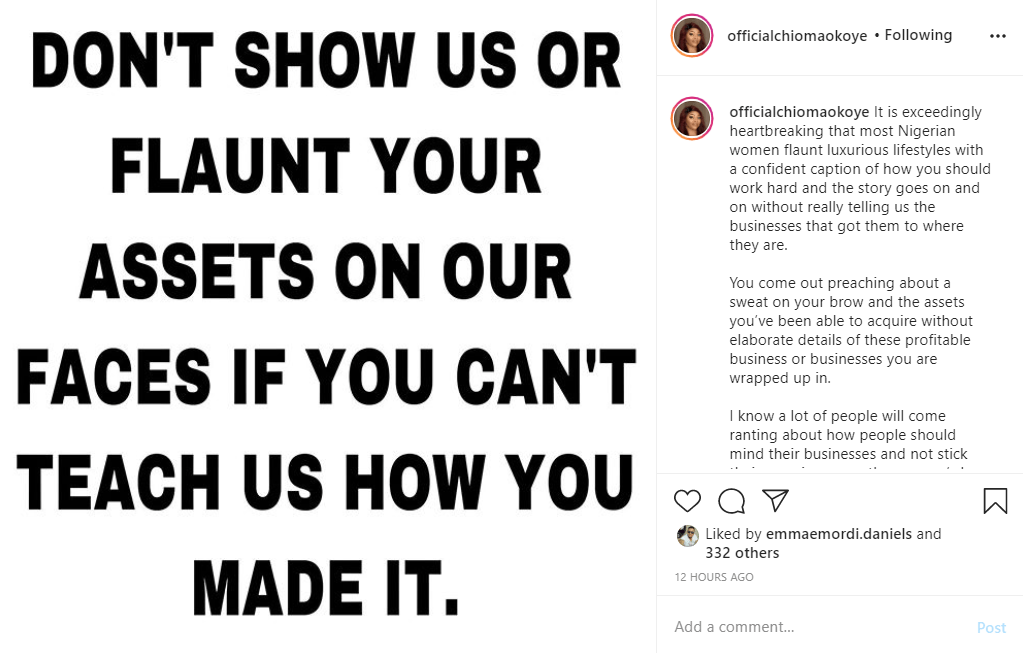Open the three-dot more options menu

click(x=997, y=36)
